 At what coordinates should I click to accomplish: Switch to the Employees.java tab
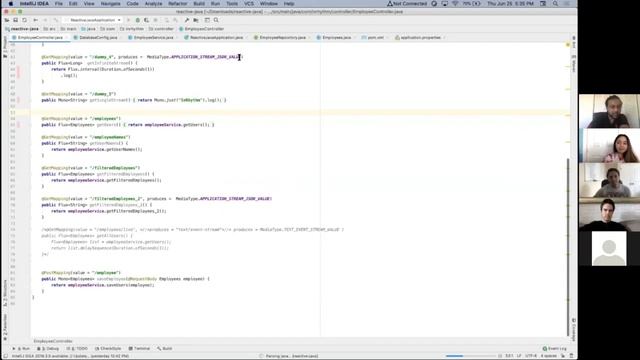(336, 38)
